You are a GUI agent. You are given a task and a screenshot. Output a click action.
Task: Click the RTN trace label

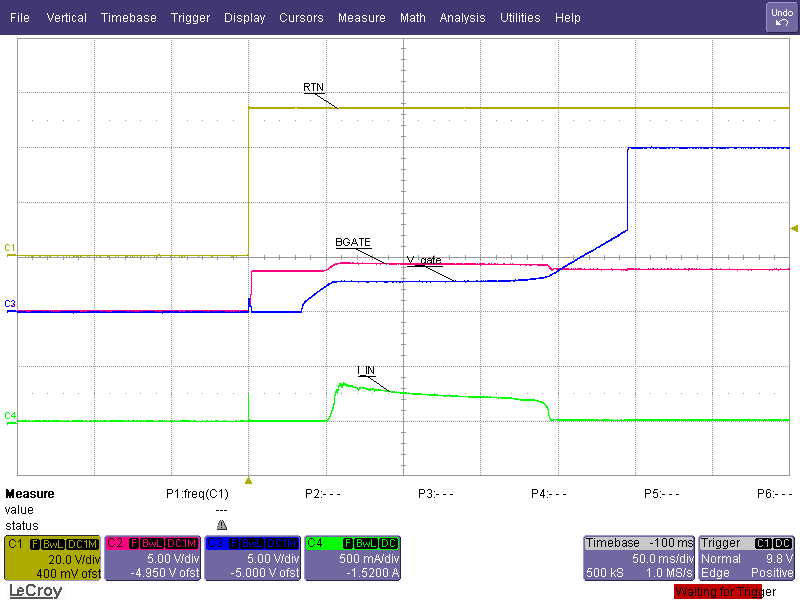[x=313, y=88]
